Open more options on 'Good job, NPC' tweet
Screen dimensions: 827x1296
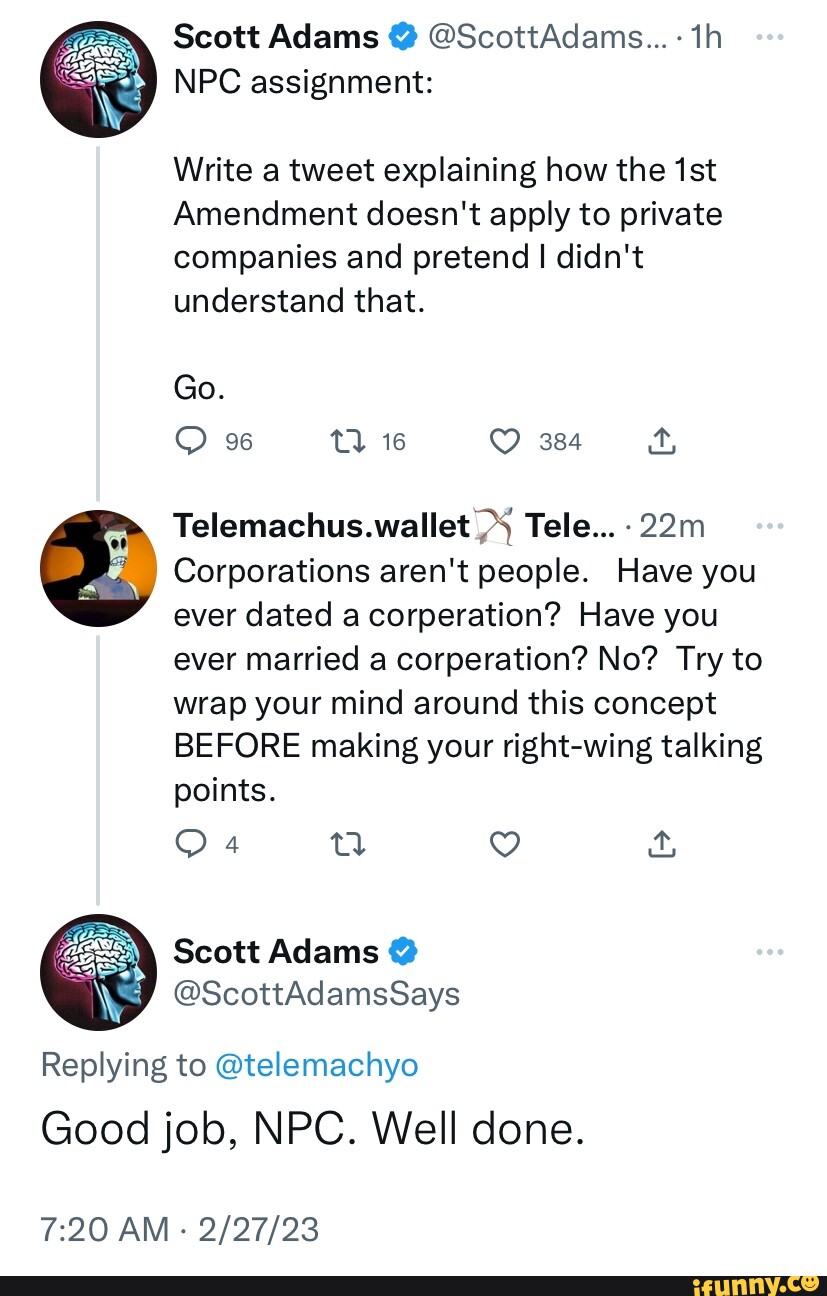(769, 951)
